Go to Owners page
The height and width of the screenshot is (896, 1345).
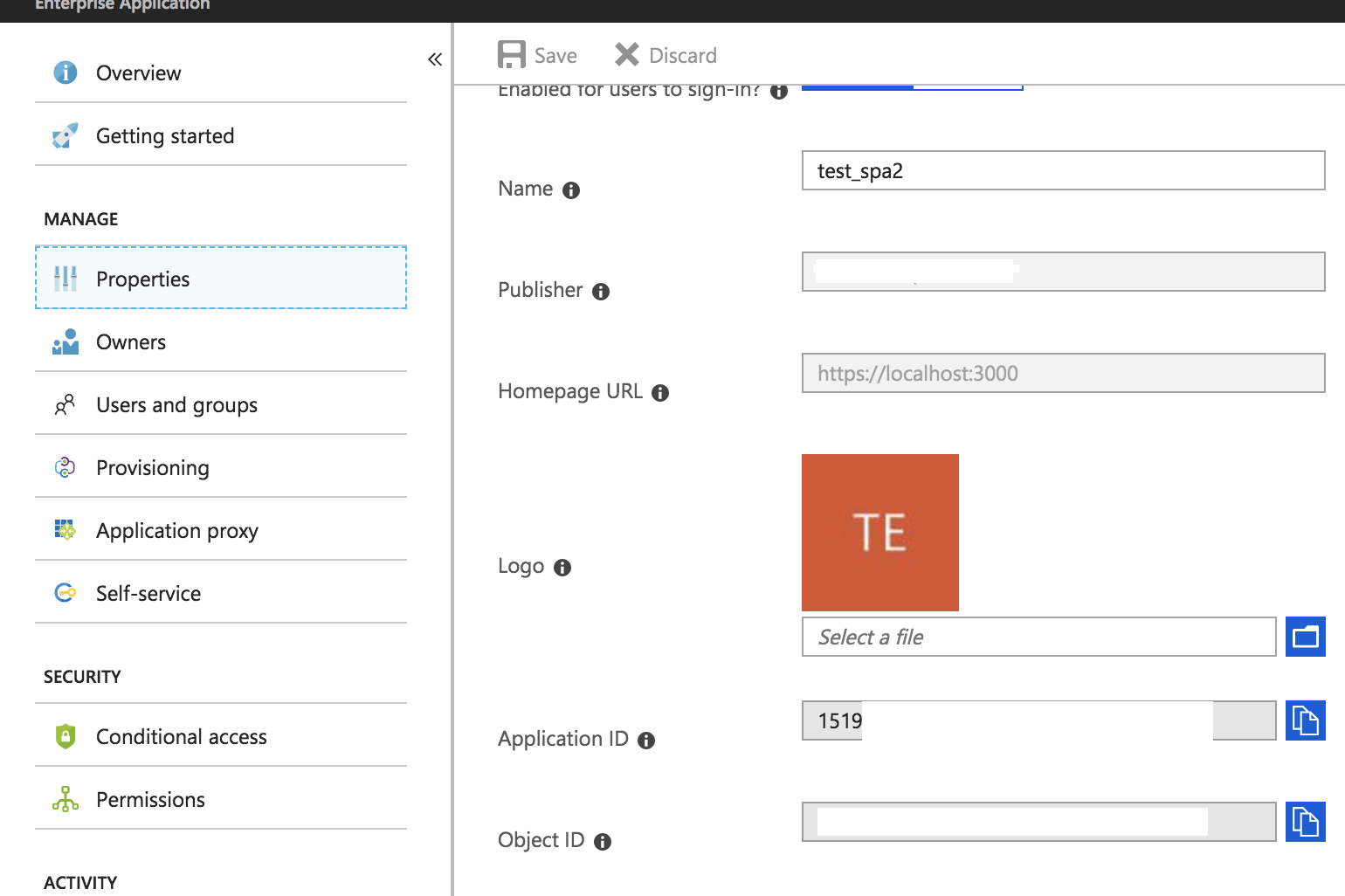(221, 341)
